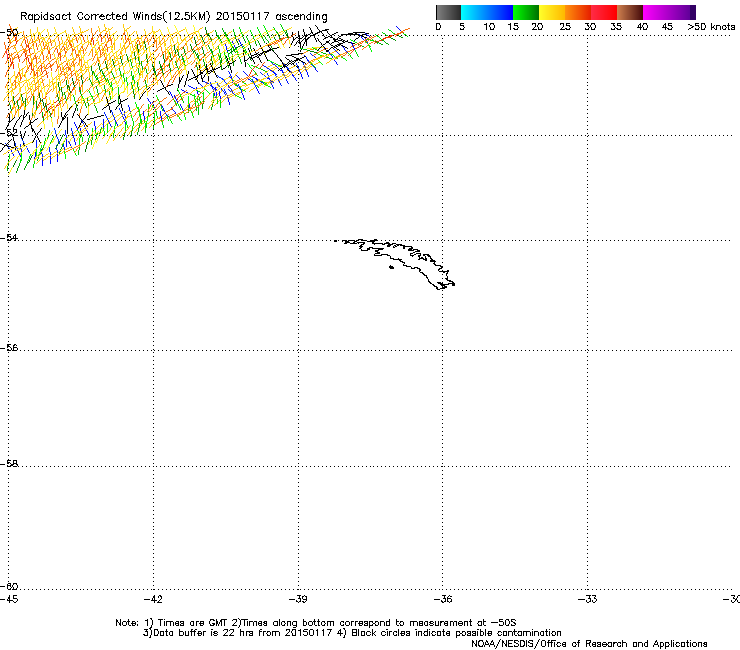
Task: Select the red 30-35 knots swatch
Action: pos(604,12)
